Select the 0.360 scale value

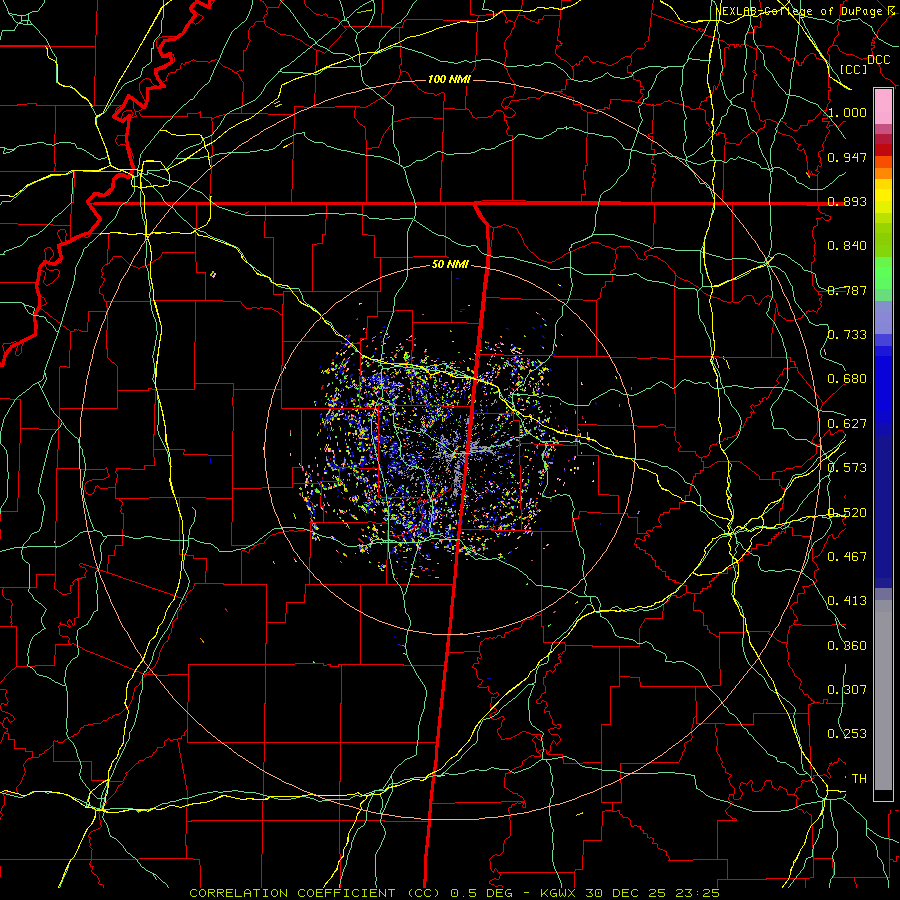pyautogui.click(x=847, y=646)
